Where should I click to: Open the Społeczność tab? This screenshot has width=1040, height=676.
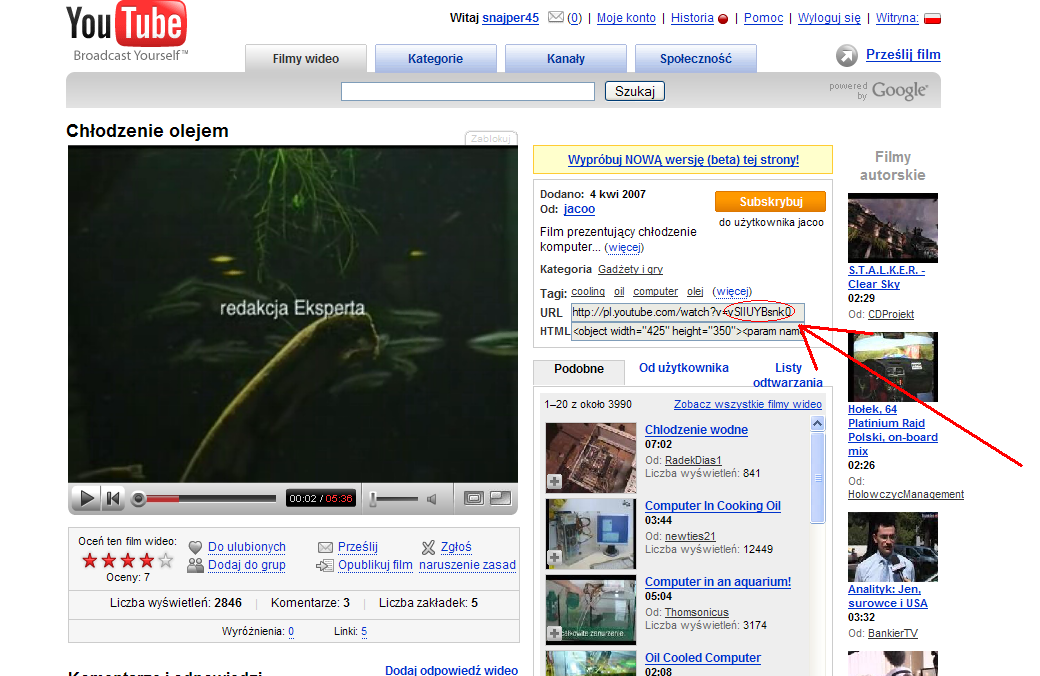click(x=696, y=58)
